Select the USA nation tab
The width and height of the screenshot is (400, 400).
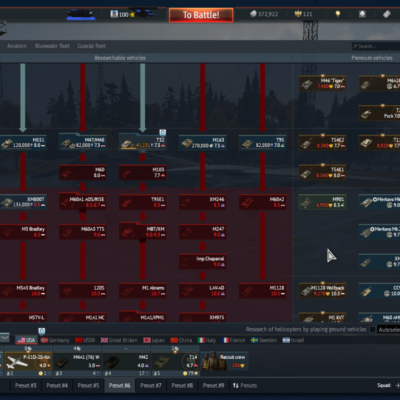(x=26, y=340)
